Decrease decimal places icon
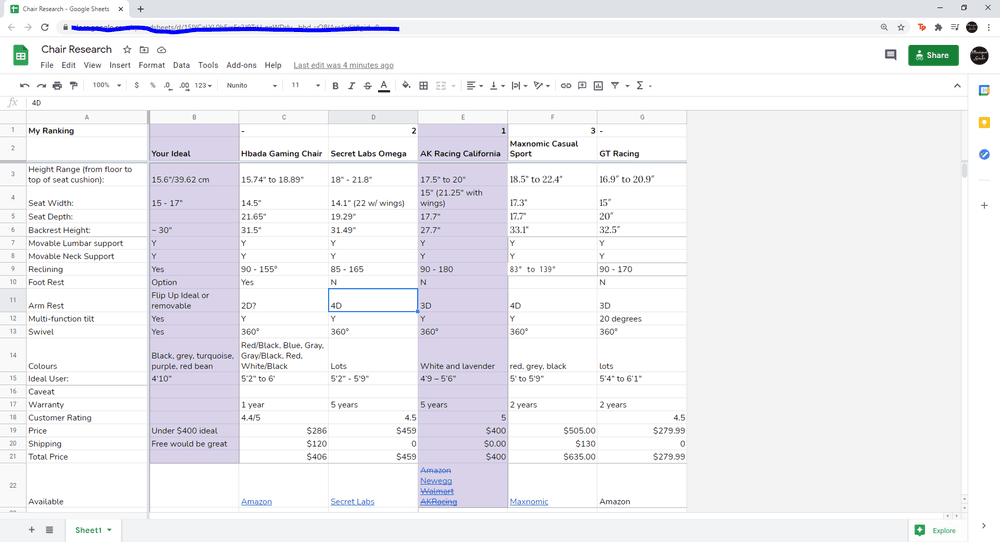 click(167, 85)
